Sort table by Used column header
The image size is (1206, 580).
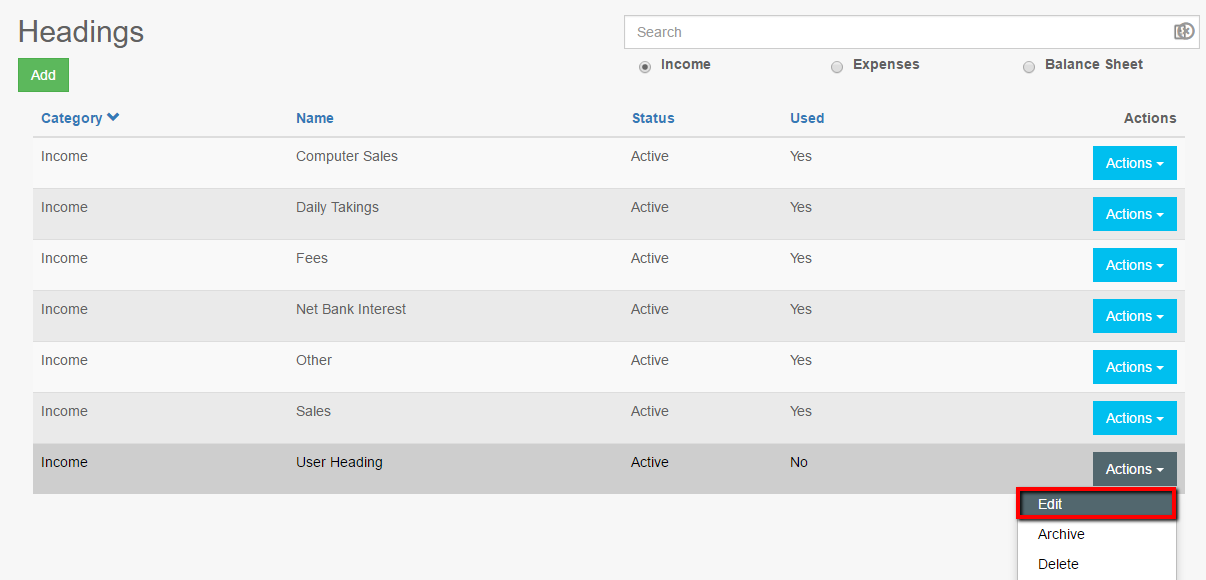pos(807,118)
